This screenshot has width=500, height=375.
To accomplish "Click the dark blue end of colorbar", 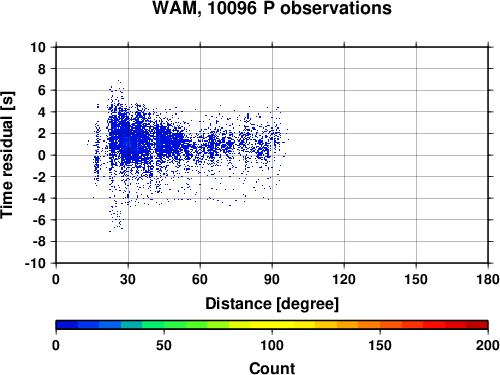I will (67, 325).
